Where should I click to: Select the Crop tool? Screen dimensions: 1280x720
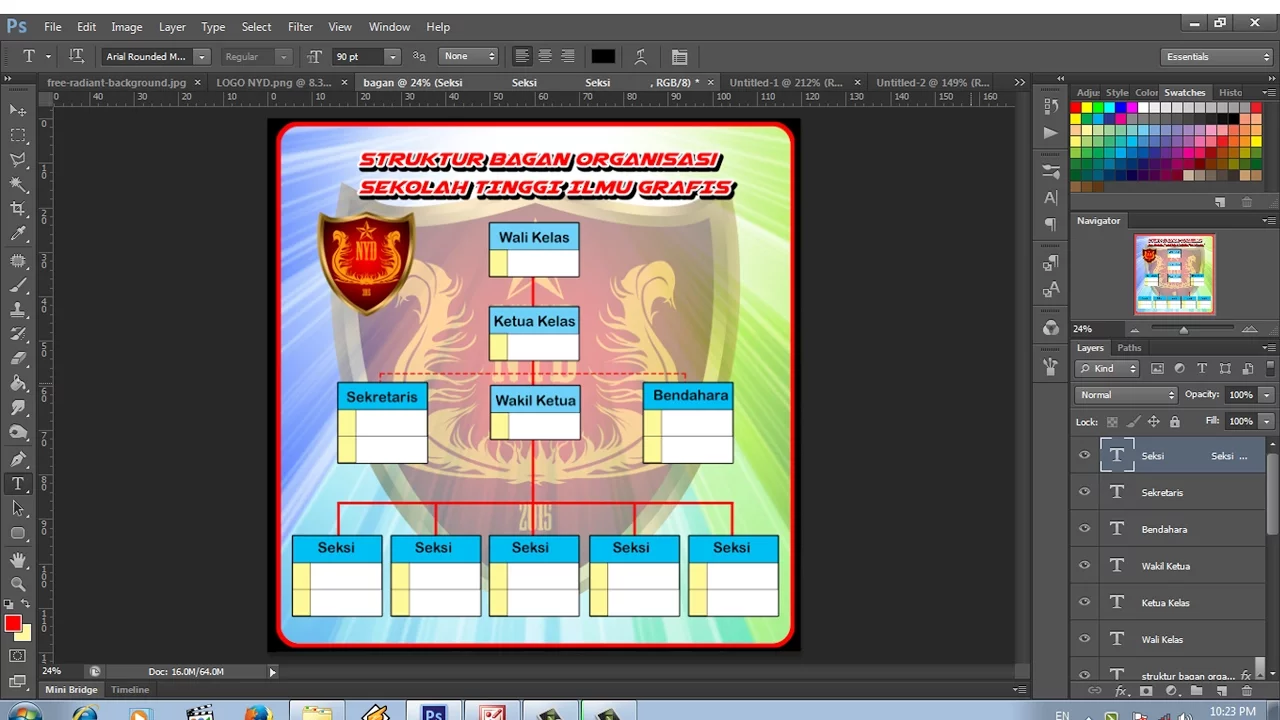point(18,209)
